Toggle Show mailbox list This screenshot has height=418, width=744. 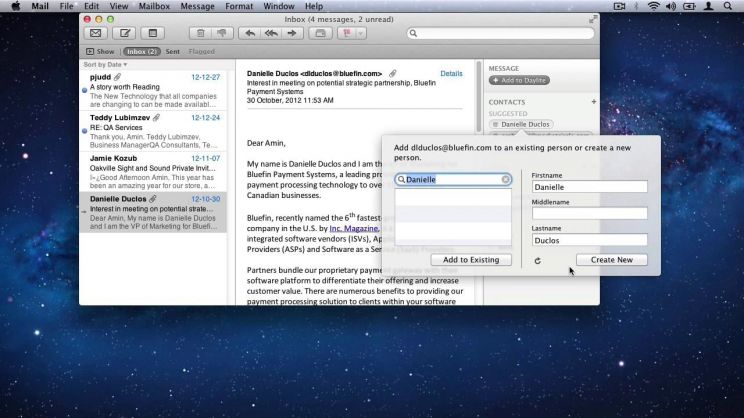(x=100, y=51)
